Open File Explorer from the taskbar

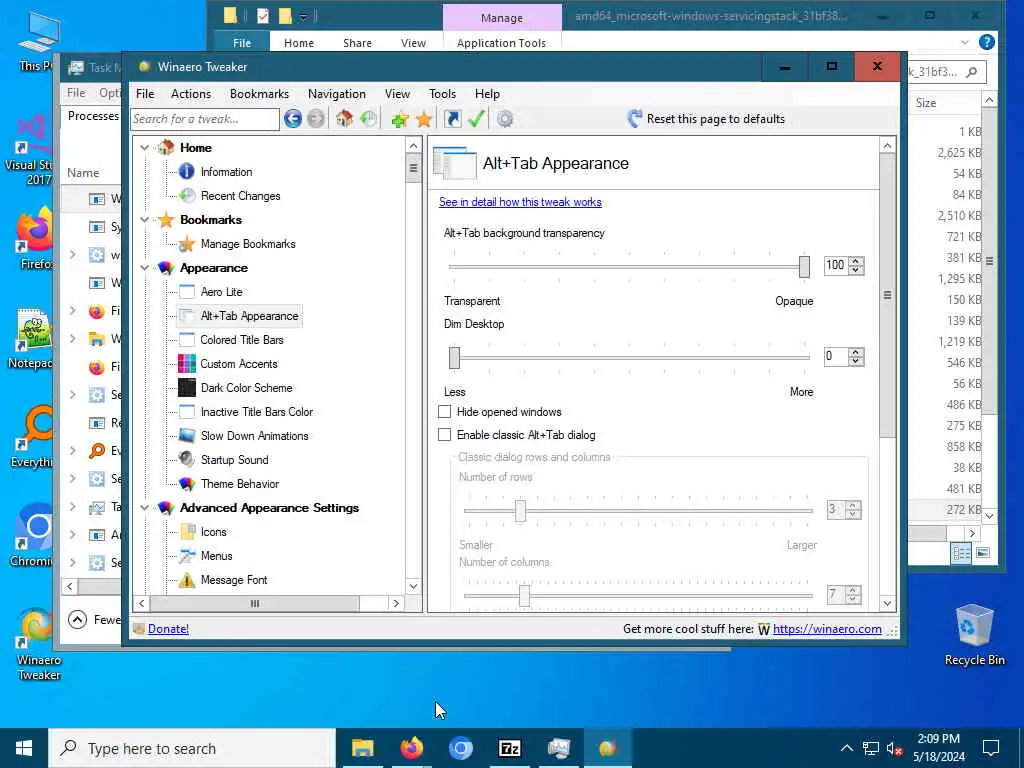pos(362,748)
